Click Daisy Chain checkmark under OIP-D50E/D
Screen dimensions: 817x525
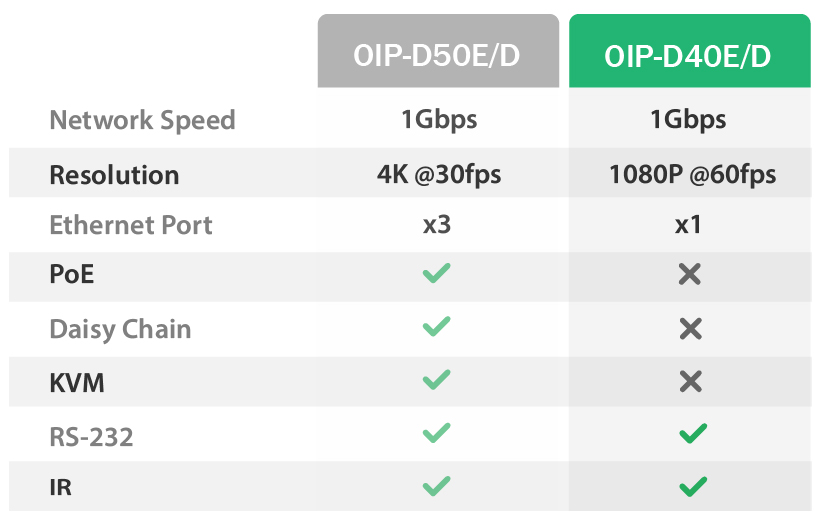click(437, 327)
